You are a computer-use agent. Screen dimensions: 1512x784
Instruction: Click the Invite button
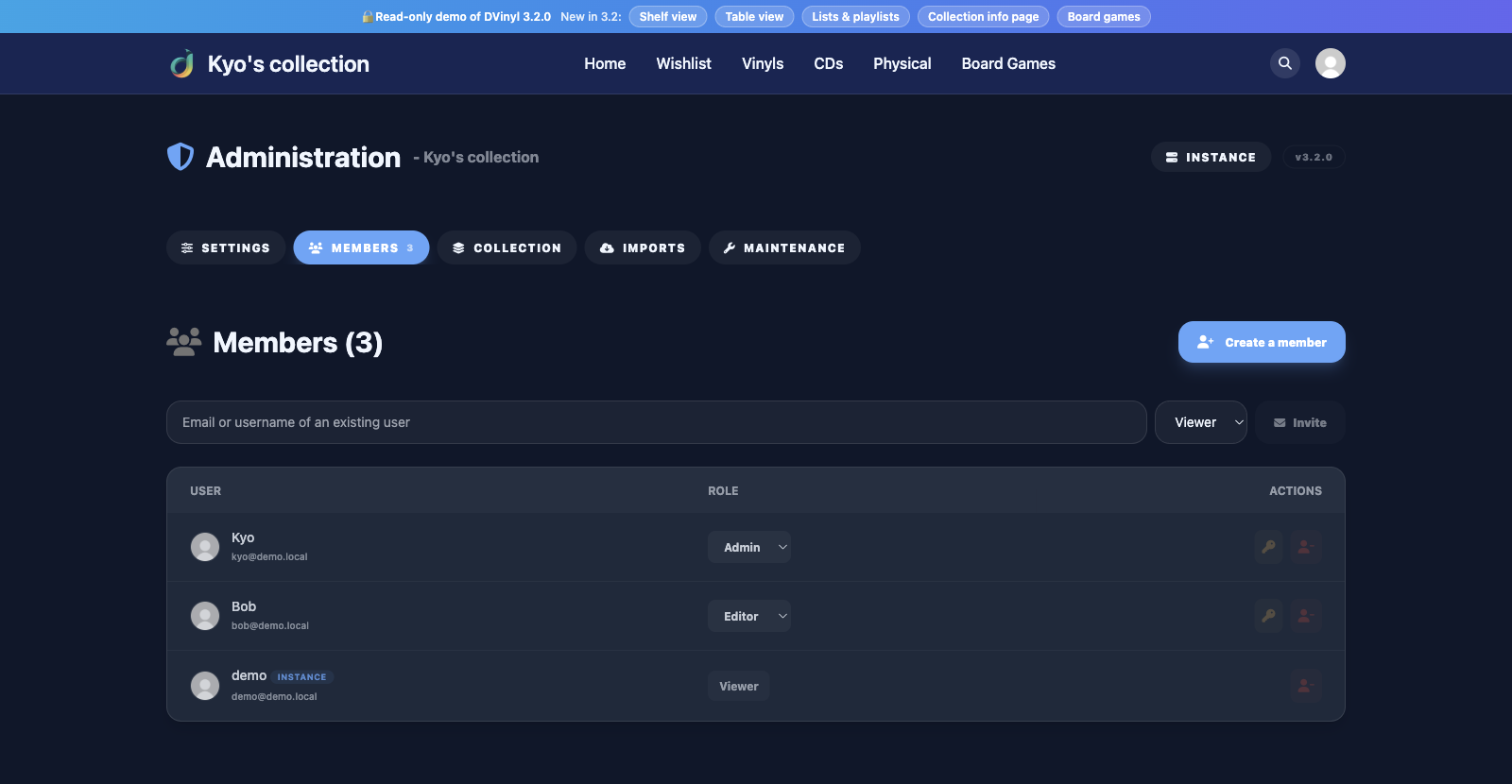tap(1300, 422)
